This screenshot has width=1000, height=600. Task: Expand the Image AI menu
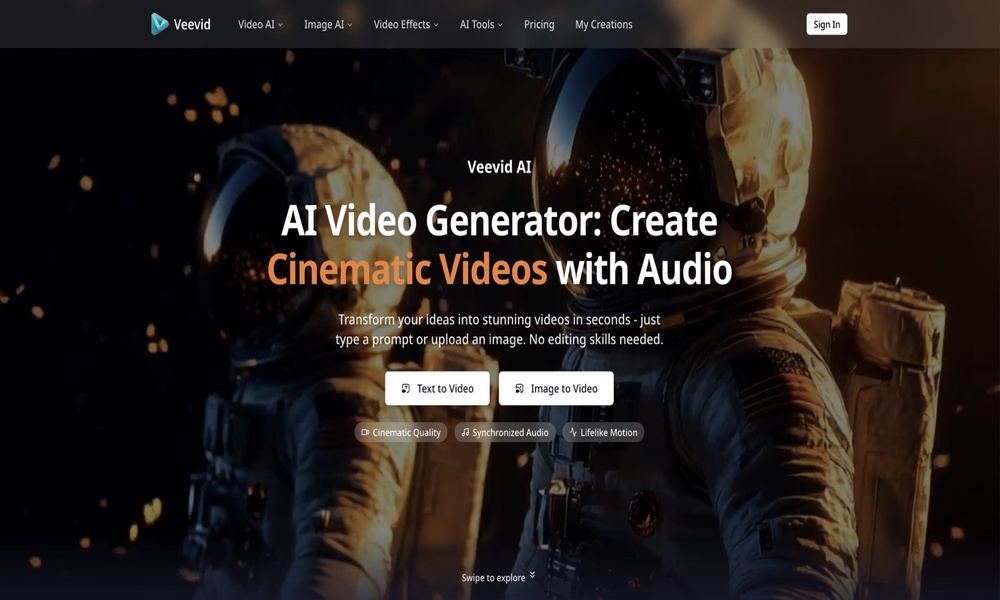pyautogui.click(x=327, y=24)
